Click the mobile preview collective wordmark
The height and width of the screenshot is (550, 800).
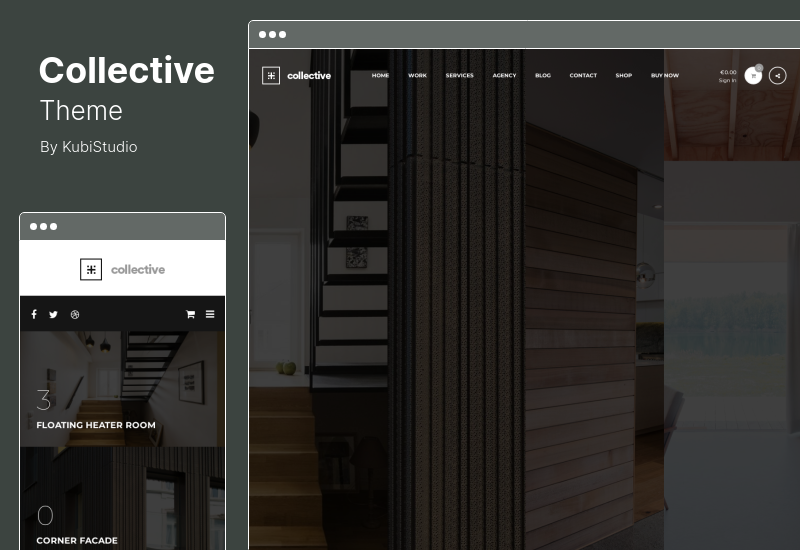[x=138, y=269]
